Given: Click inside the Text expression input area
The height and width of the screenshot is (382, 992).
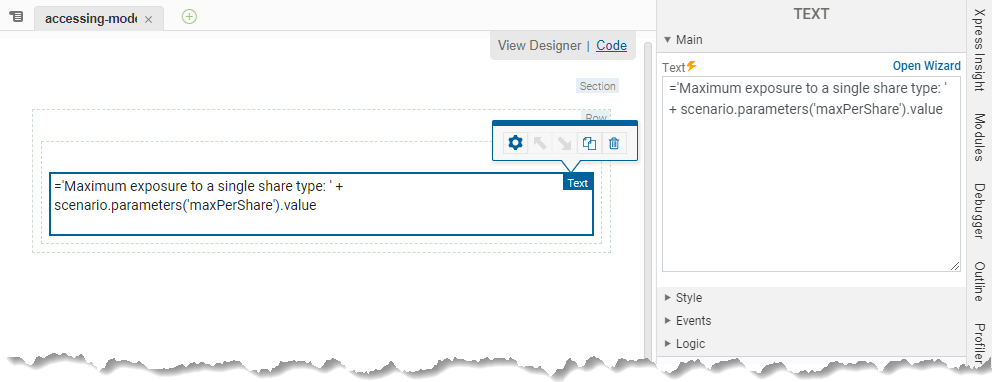Looking at the screenshot, I should click(811, 174).
